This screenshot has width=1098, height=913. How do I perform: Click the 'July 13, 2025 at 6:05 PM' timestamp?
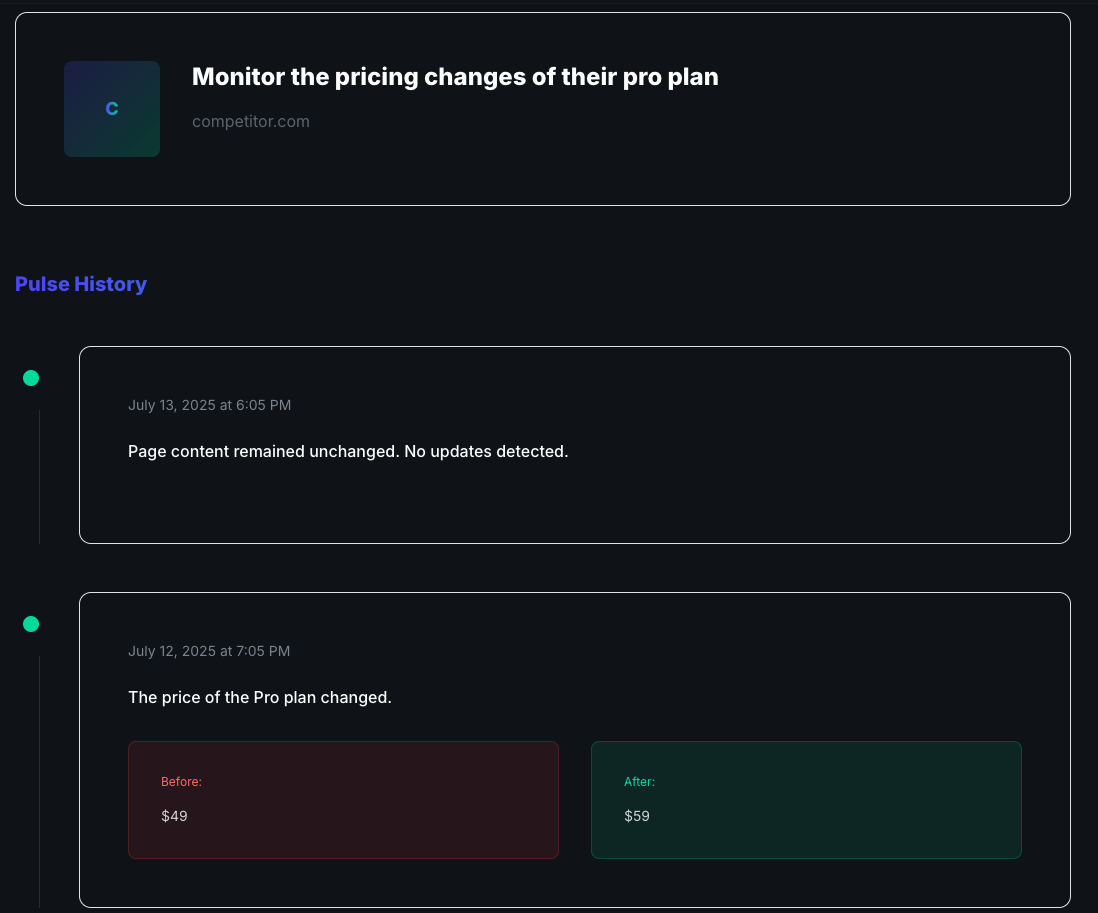[209, 405]
